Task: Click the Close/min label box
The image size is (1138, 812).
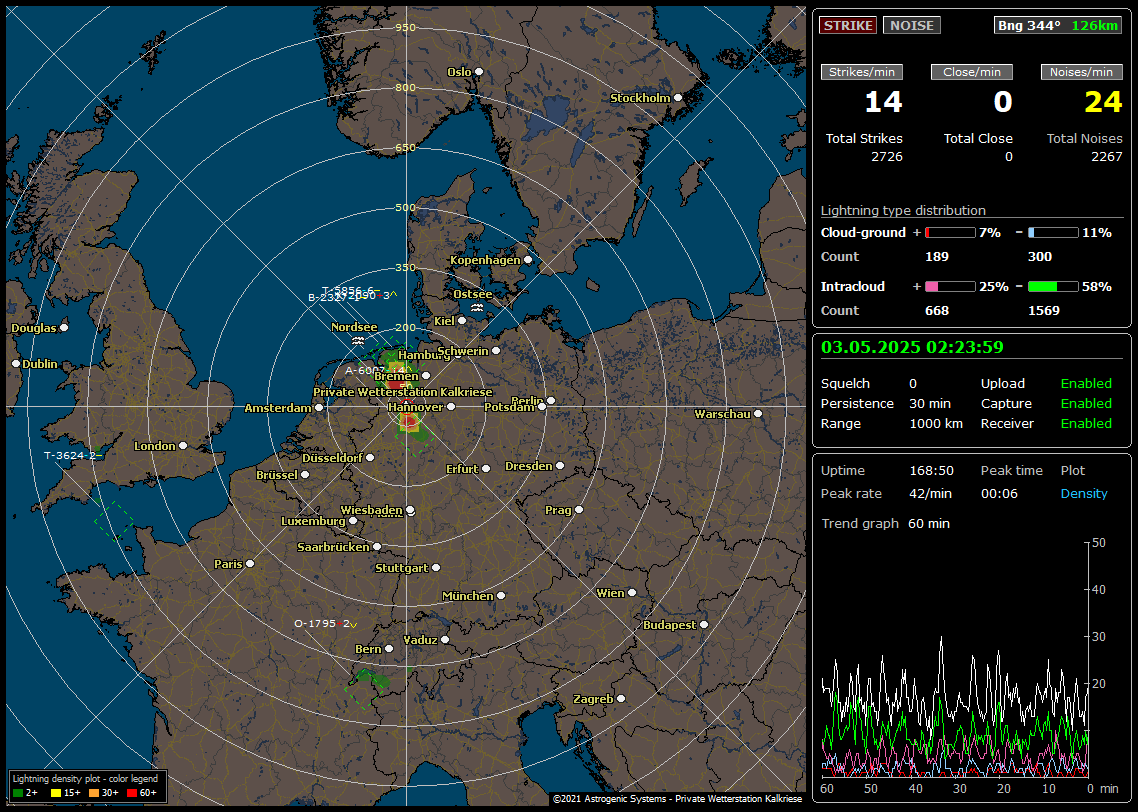Action: [972, 72]
